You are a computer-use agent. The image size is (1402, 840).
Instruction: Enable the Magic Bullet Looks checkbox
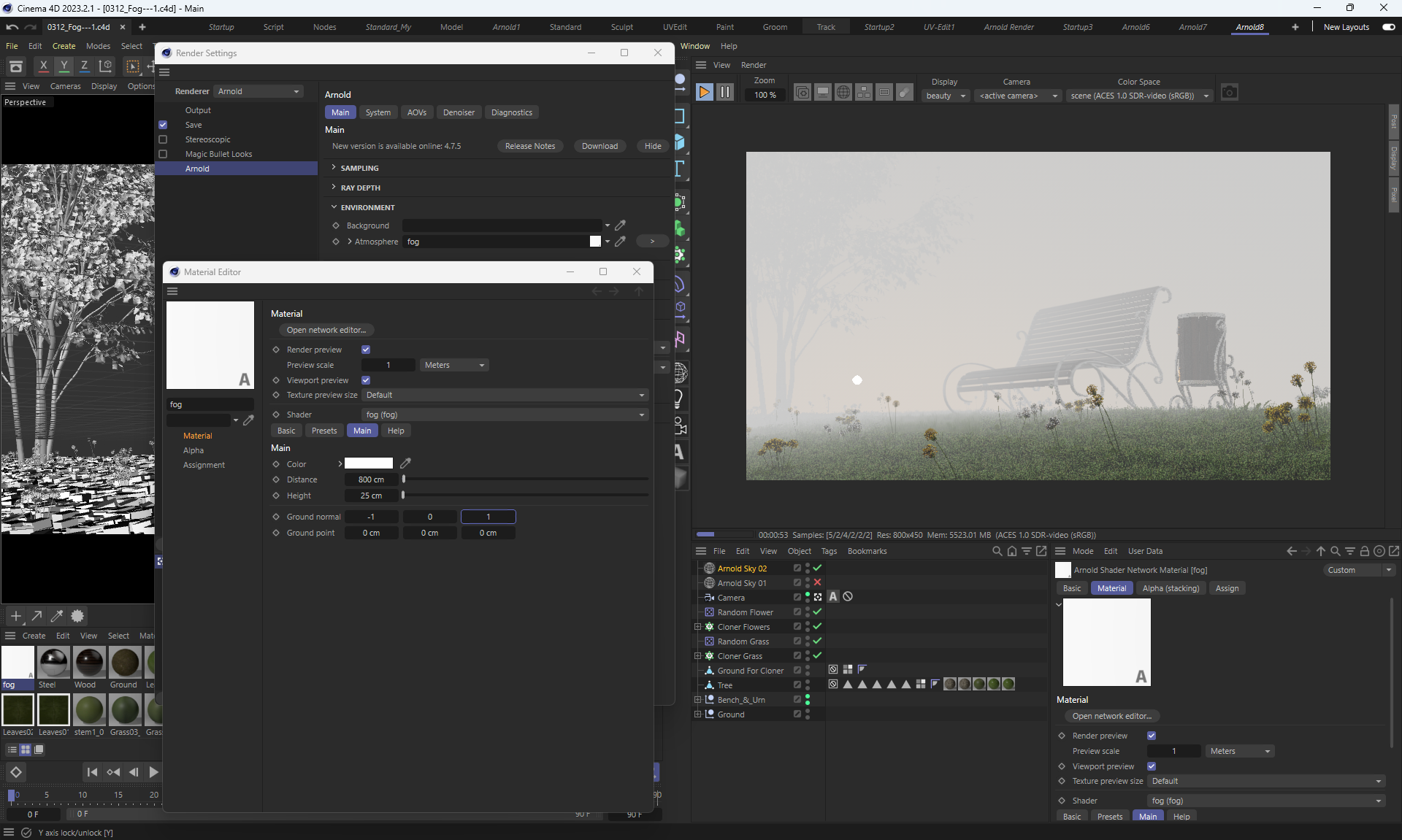(x=163, y=154)
